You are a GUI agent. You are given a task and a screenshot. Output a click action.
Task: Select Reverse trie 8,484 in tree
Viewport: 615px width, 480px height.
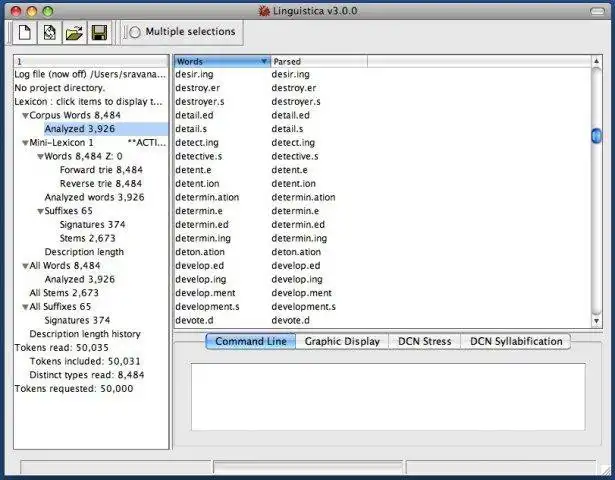101,184
